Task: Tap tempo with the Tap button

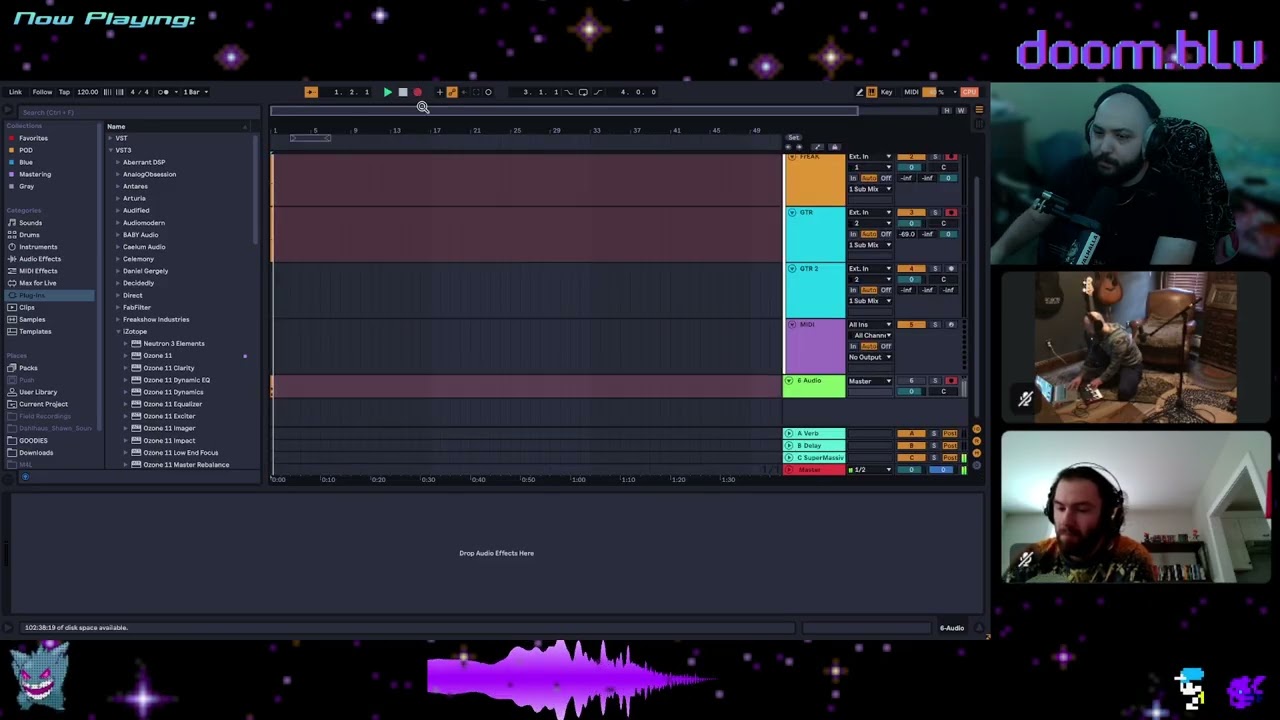Action: coord(64,92)
